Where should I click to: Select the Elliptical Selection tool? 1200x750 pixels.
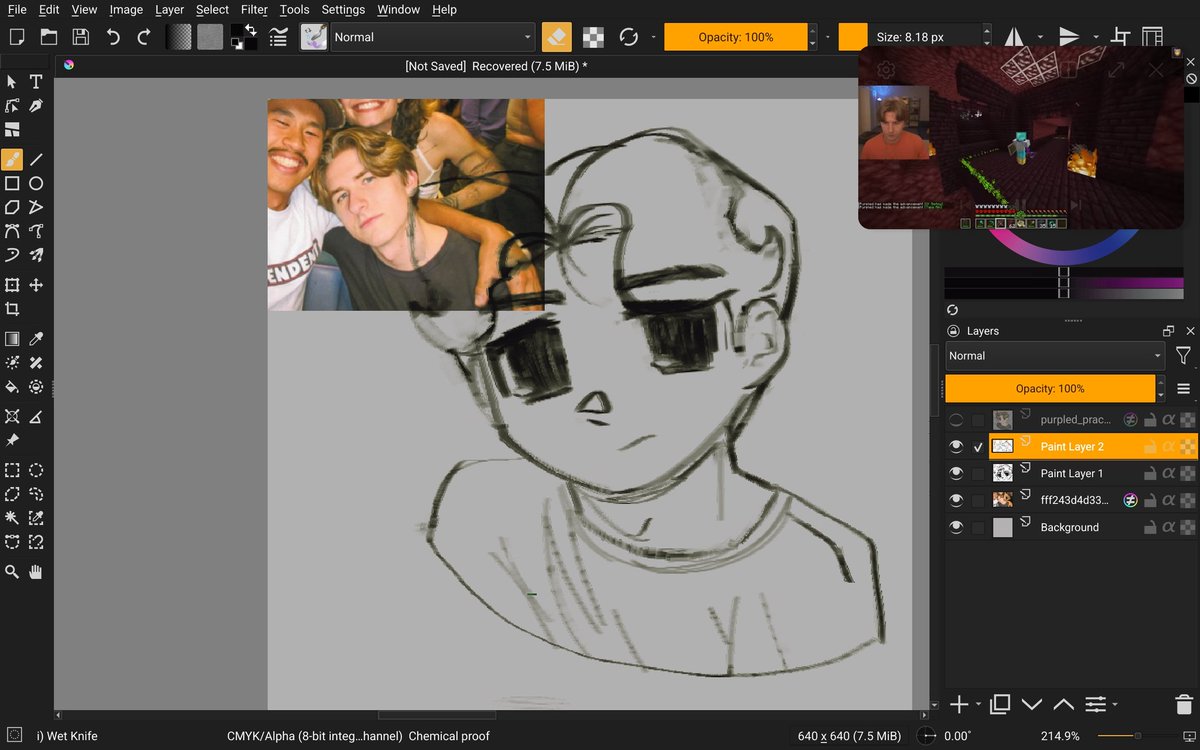(36, 470)
